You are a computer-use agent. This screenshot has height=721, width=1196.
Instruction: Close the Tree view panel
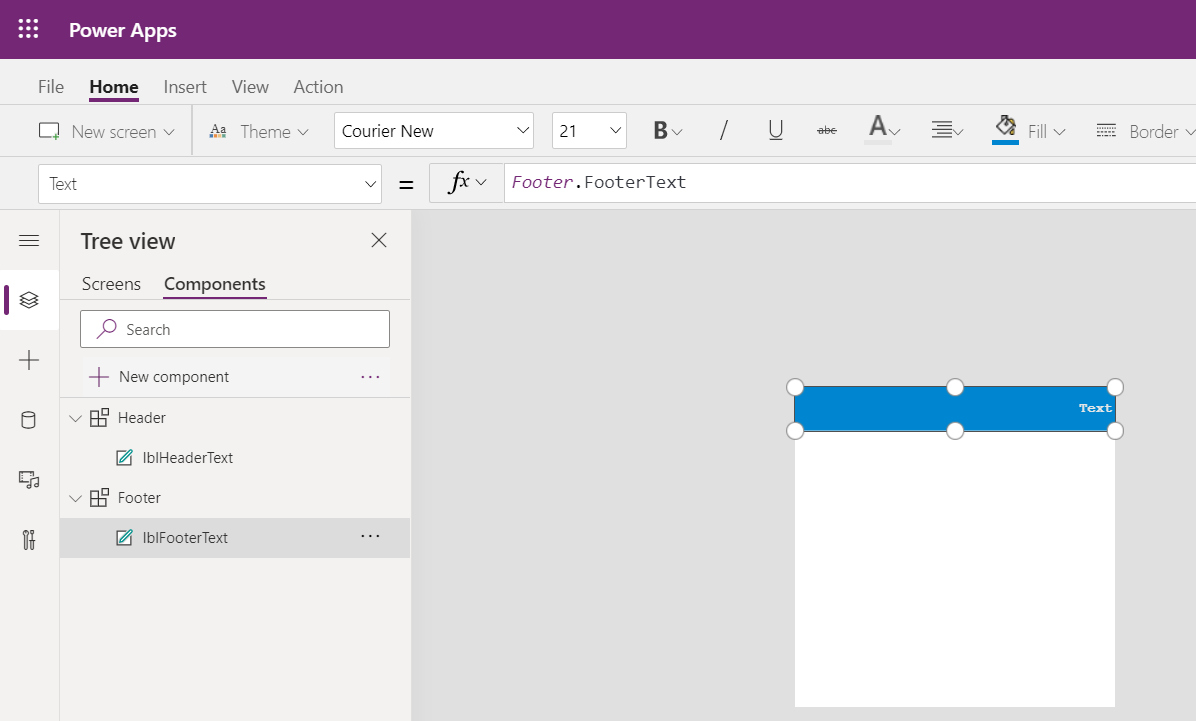click(x=378, y=240)
